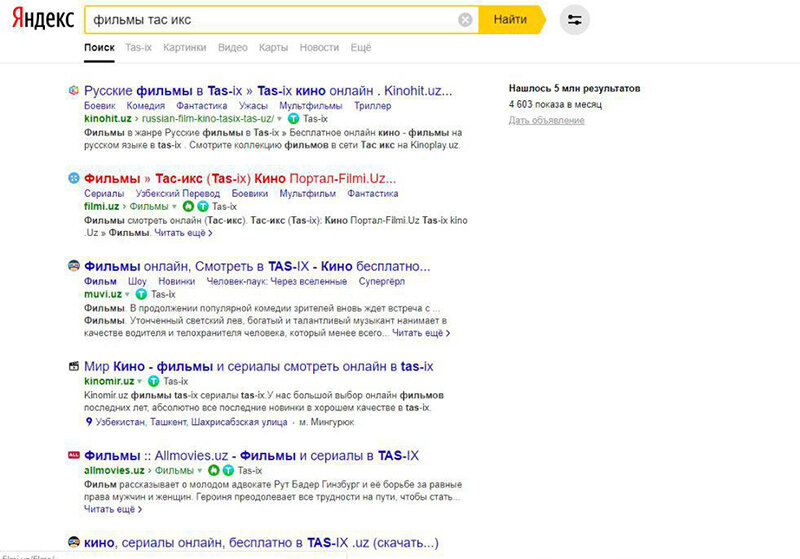Open Триллер sitelink under Kinohit result
This screenshot has width=800, height=559.
tap(372, 106)
